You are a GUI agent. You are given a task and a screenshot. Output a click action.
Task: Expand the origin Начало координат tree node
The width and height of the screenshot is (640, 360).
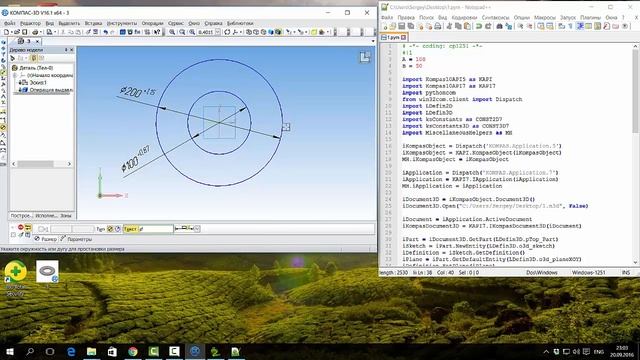coord(15,75)
